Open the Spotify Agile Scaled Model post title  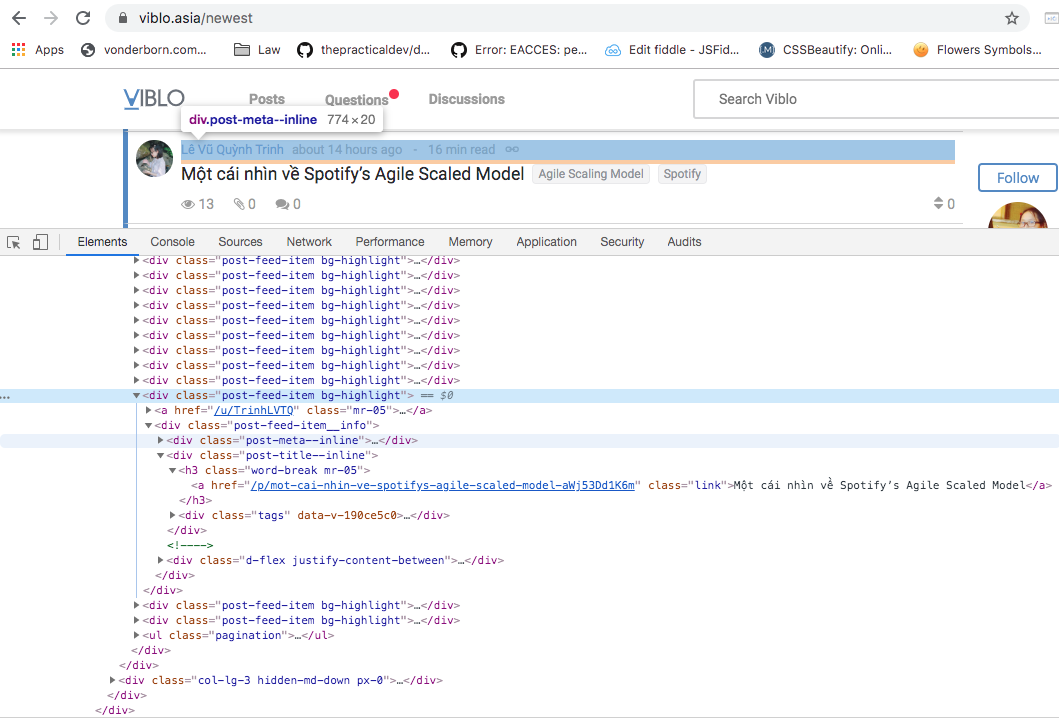coord(352,174)
